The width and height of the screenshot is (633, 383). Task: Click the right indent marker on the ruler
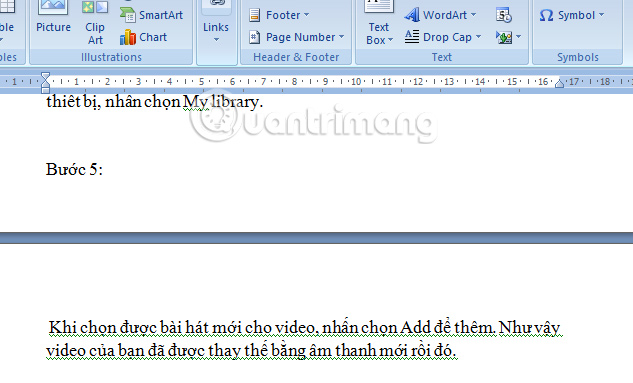pos(559,84)
